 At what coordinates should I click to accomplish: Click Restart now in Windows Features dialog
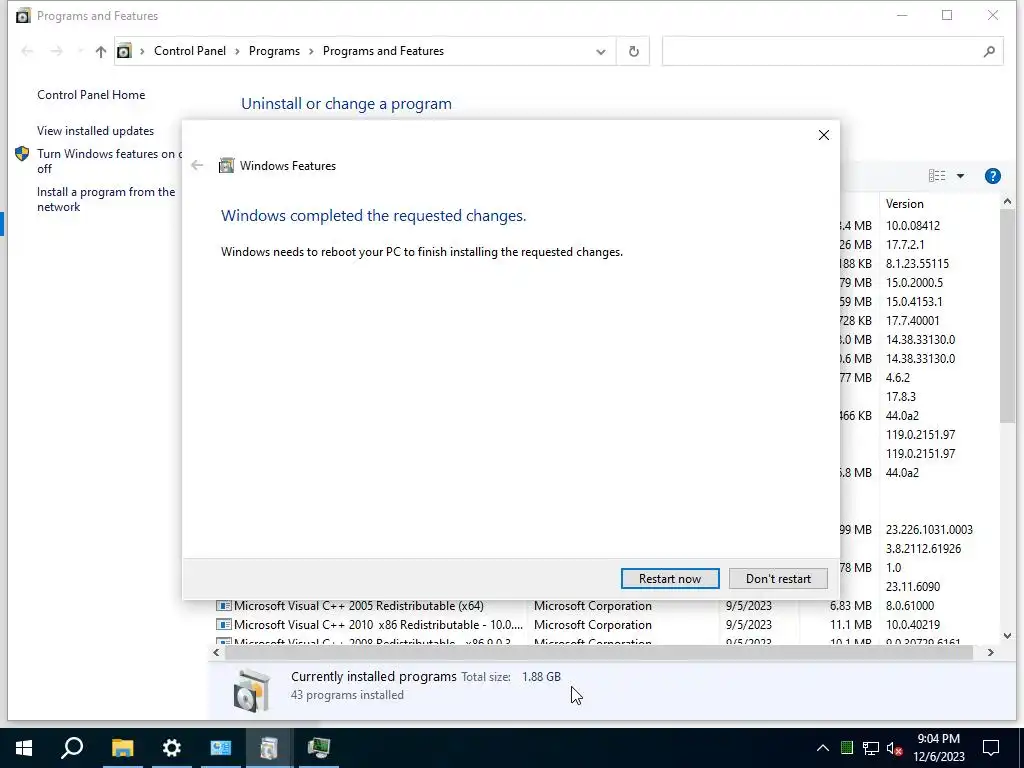pyautogui.click(x=670, y=579)
